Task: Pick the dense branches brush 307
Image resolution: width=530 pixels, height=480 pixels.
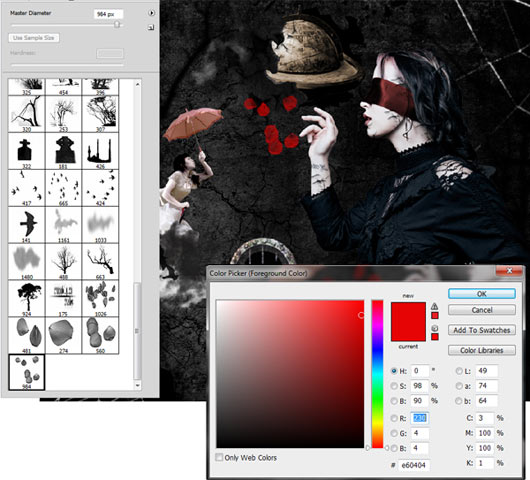Action: pyautogui.click(x=100, y=114)
